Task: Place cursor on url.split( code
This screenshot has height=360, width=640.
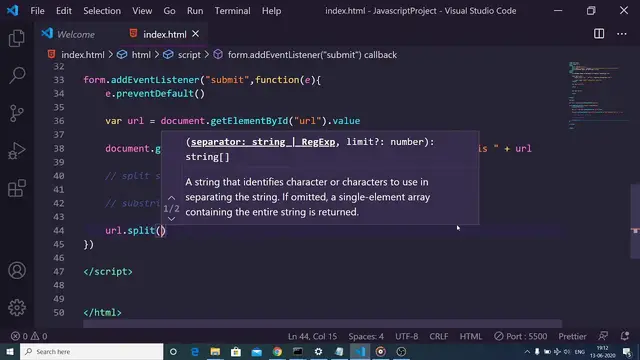Action: coord(135,231)
